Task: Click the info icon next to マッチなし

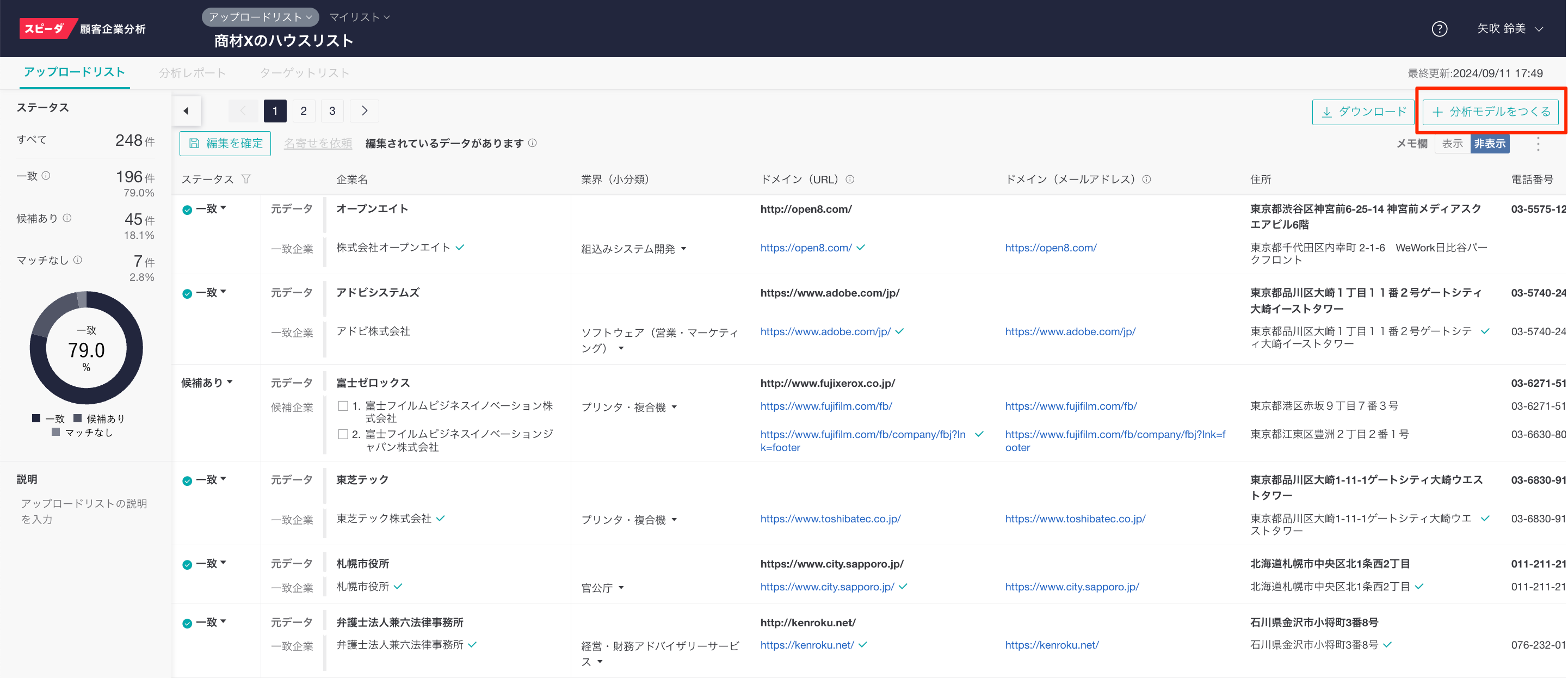Action: [78, 260]
